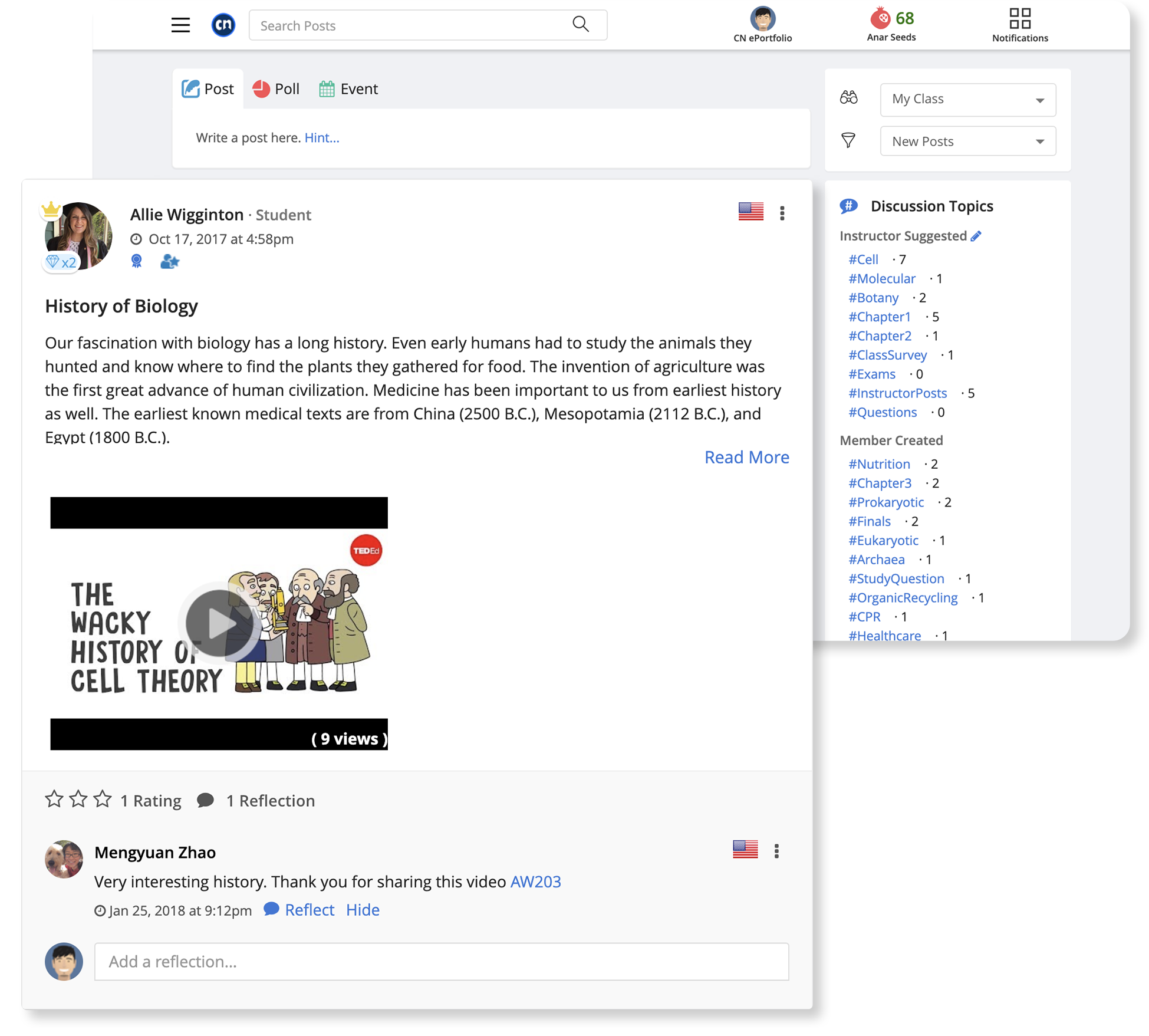Screen dimensions: 1149x1036
Task: Play the Wacky History video
Action: click(x=219, y=623)
